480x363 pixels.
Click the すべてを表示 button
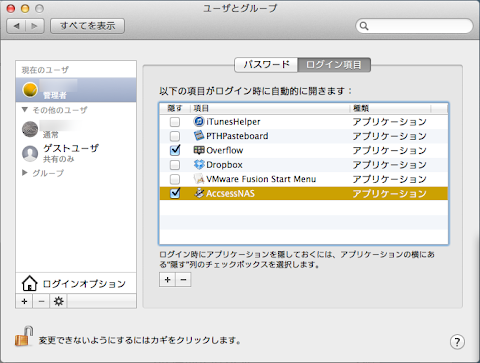tap(87, 26)
